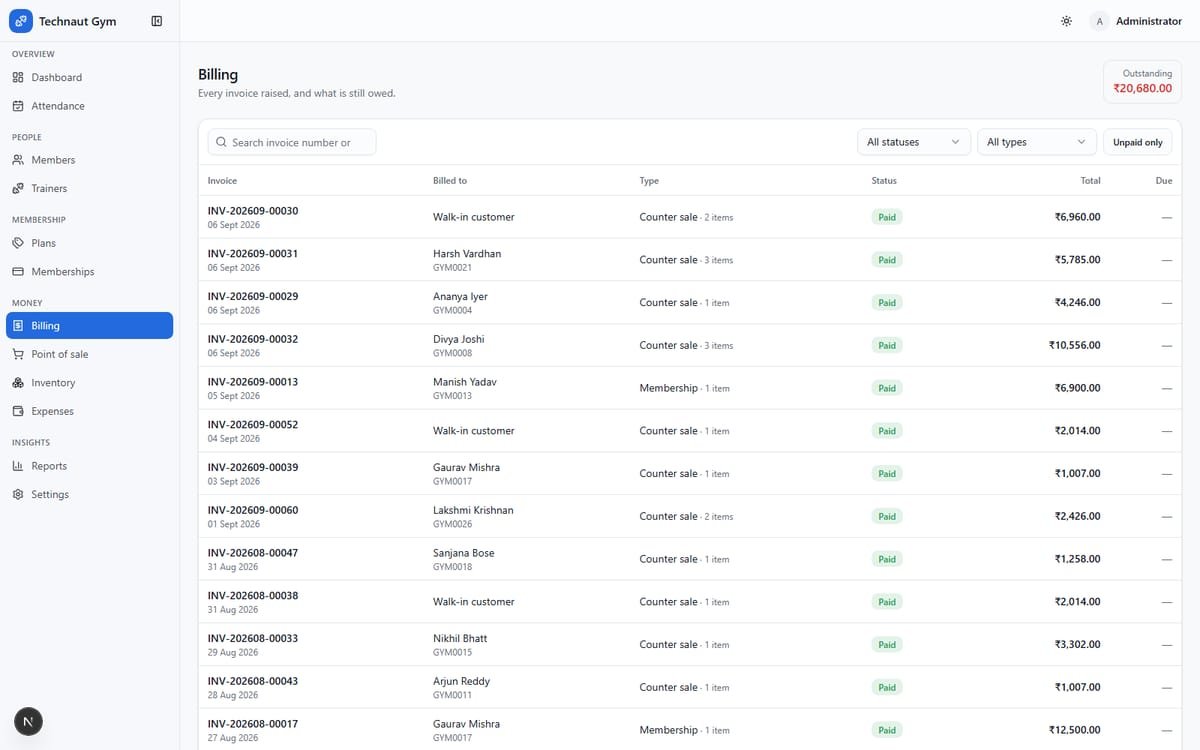
Task: Click billed-to name Nikhil Bhatt
Action: point(460,639)
